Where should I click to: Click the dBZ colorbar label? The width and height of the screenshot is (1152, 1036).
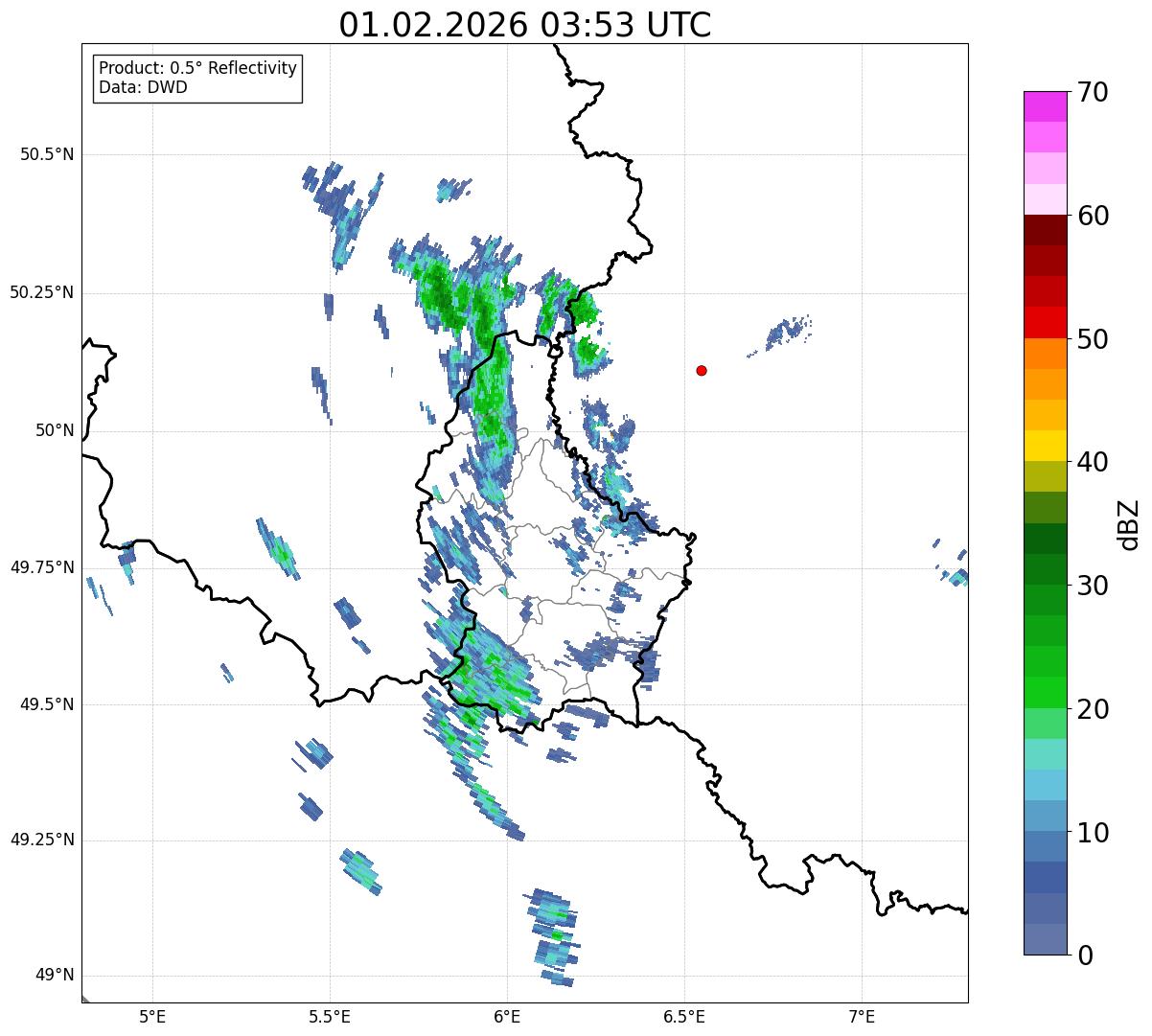click(x=1129, y=524)
